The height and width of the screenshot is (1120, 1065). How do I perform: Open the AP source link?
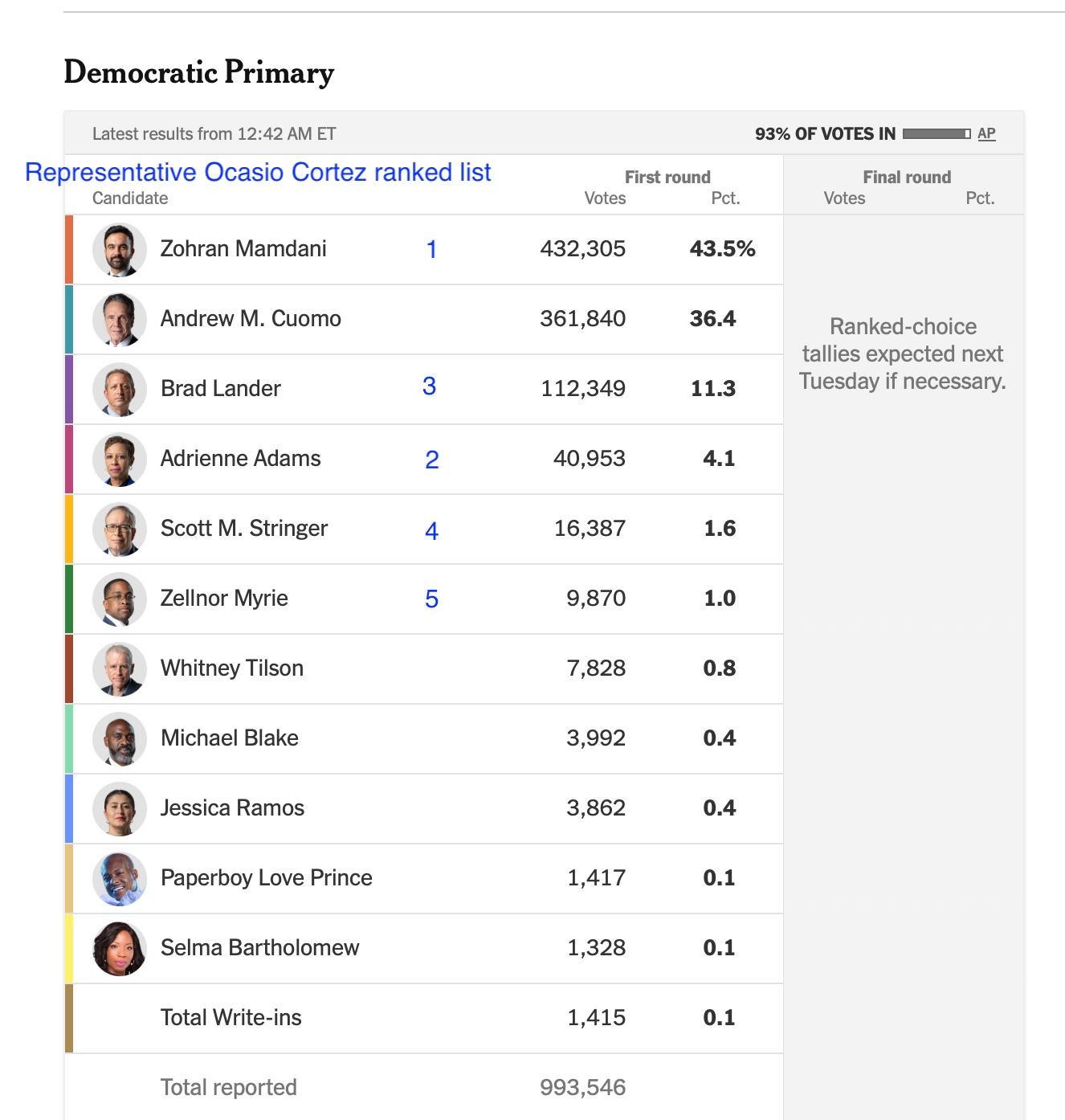[x=986, y=134]
